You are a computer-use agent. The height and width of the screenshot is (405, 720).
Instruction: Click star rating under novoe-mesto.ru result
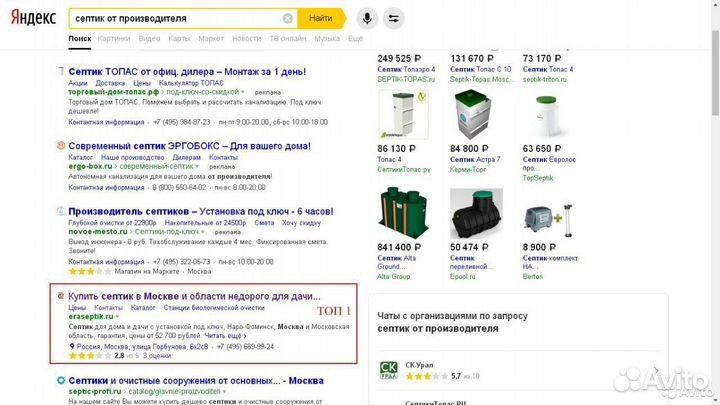[90, 271]
